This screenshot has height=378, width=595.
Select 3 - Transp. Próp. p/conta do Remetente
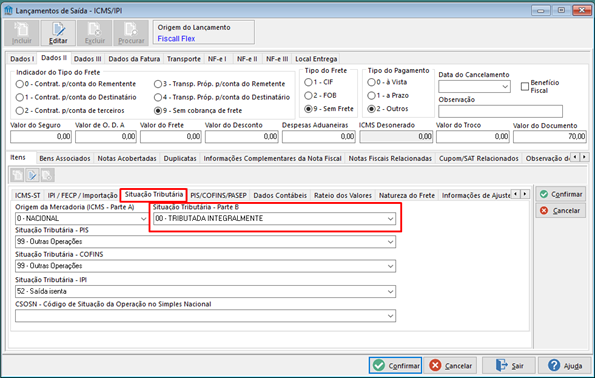158,84
